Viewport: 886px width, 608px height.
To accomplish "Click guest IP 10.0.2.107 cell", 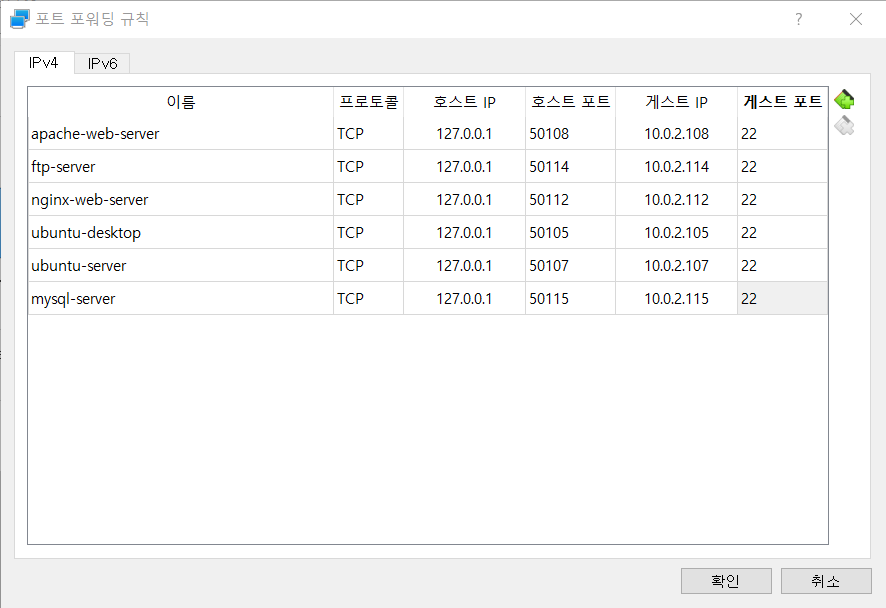I will 676,265.
